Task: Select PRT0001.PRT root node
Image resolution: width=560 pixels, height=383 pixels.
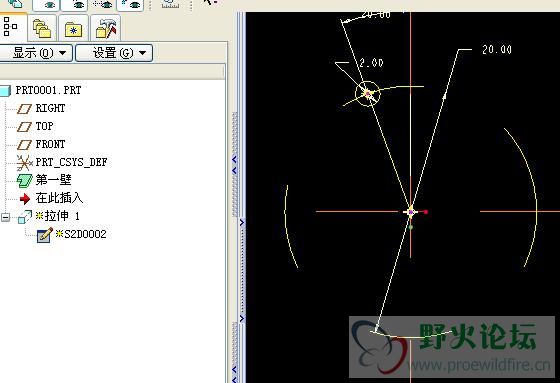Action: point(48,90)
